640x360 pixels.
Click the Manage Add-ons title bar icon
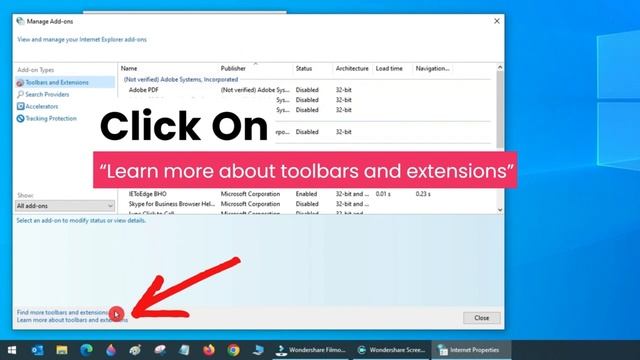(x=20, y=21)
